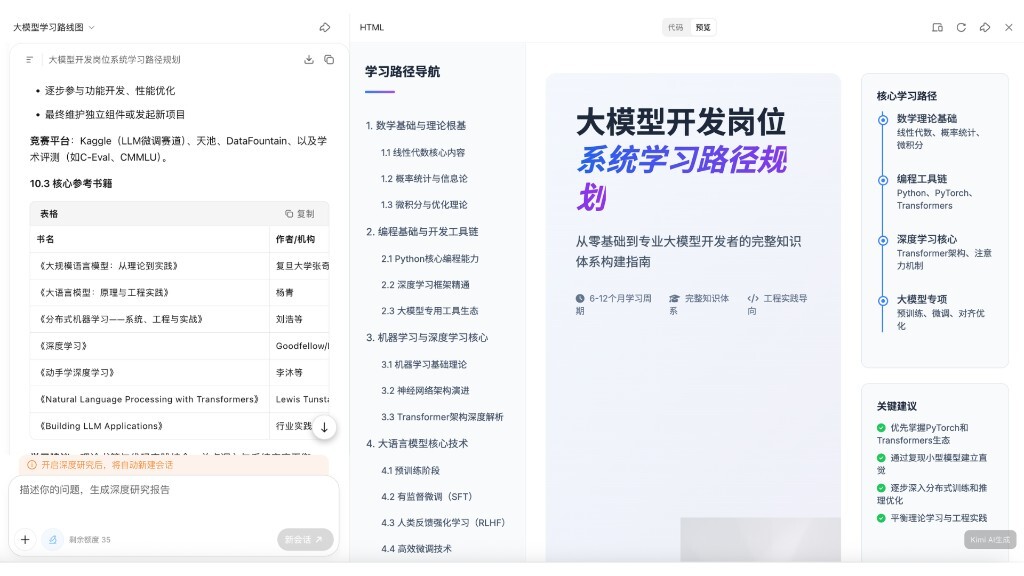
Task: Toggle the deep research mode button
Action: pyautogui.click(x=52, y=539)
